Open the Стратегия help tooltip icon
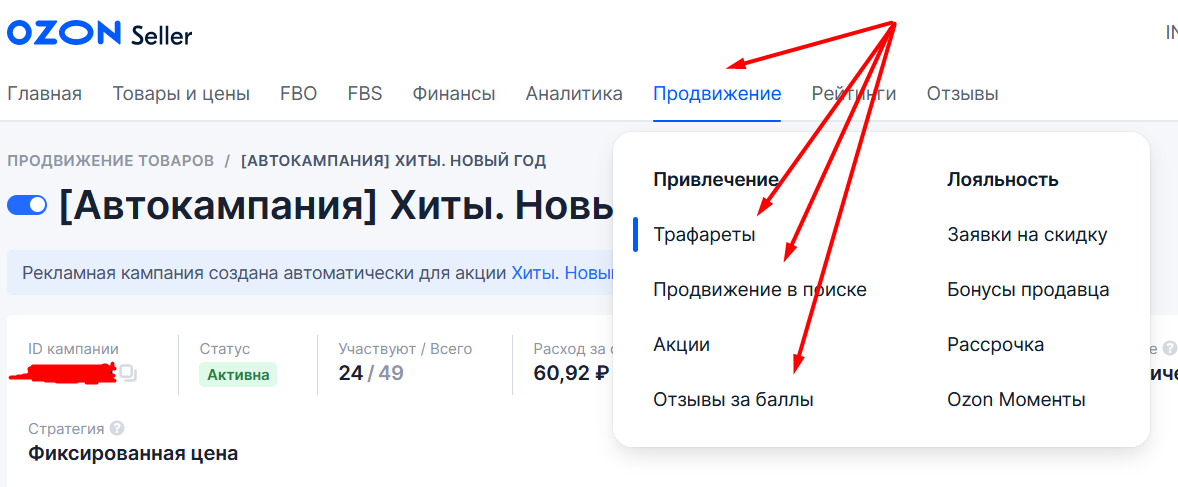This screenshot has height=487, width=1178. [116, 428]
